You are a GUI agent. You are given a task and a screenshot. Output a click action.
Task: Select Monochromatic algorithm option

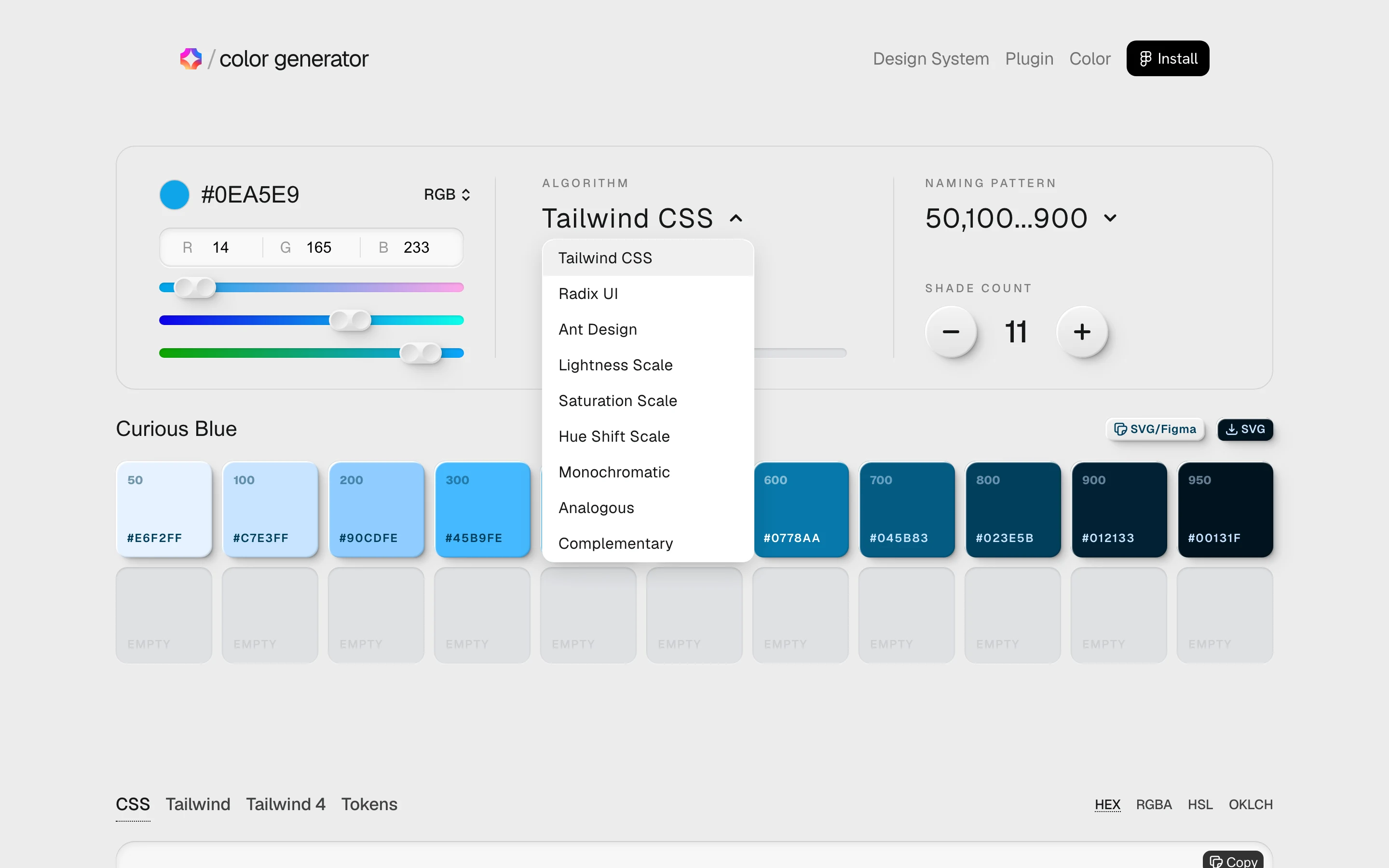point(648,472)
